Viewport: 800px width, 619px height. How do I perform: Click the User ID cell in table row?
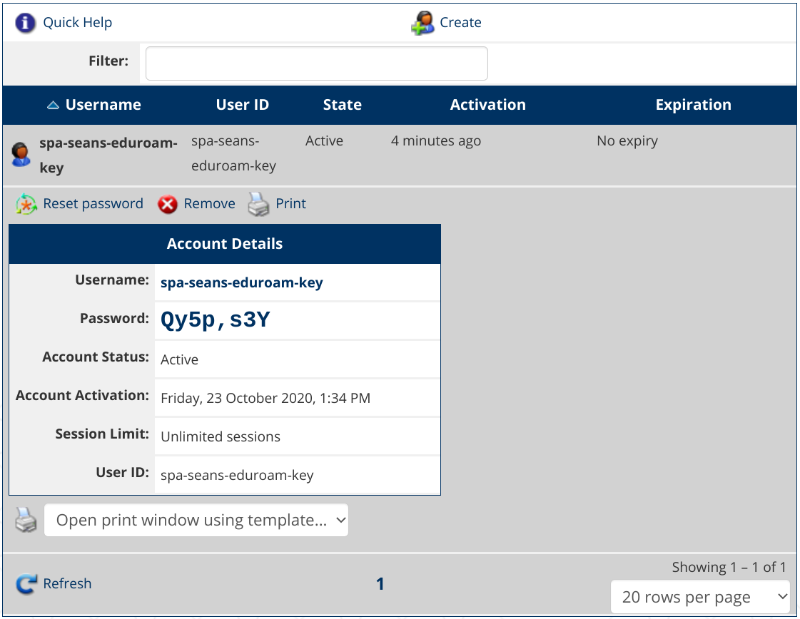coord(234,153)
